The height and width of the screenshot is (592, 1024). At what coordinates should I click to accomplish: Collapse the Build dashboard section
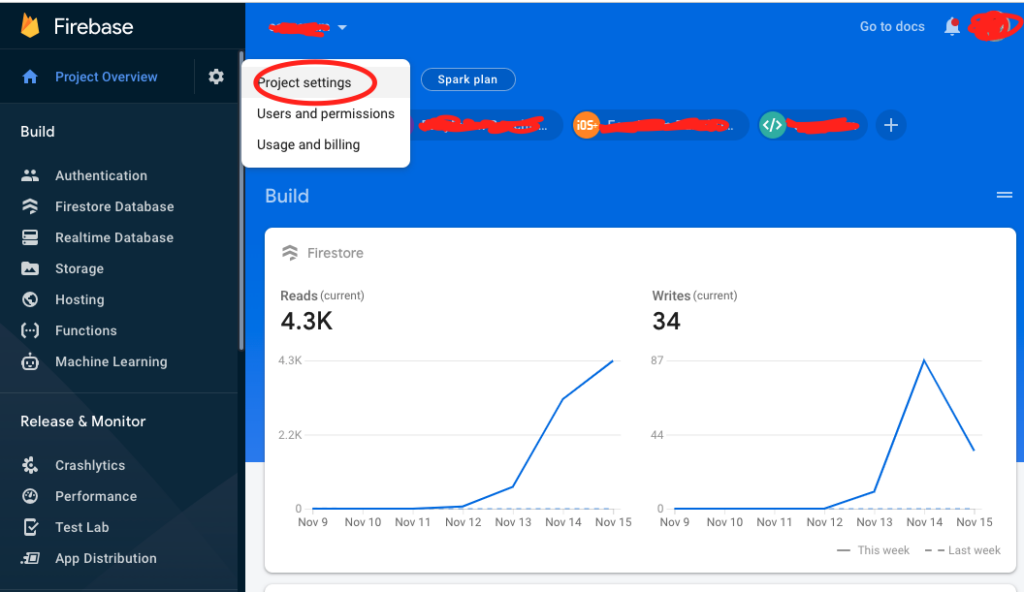click(x=1004, y=195)
